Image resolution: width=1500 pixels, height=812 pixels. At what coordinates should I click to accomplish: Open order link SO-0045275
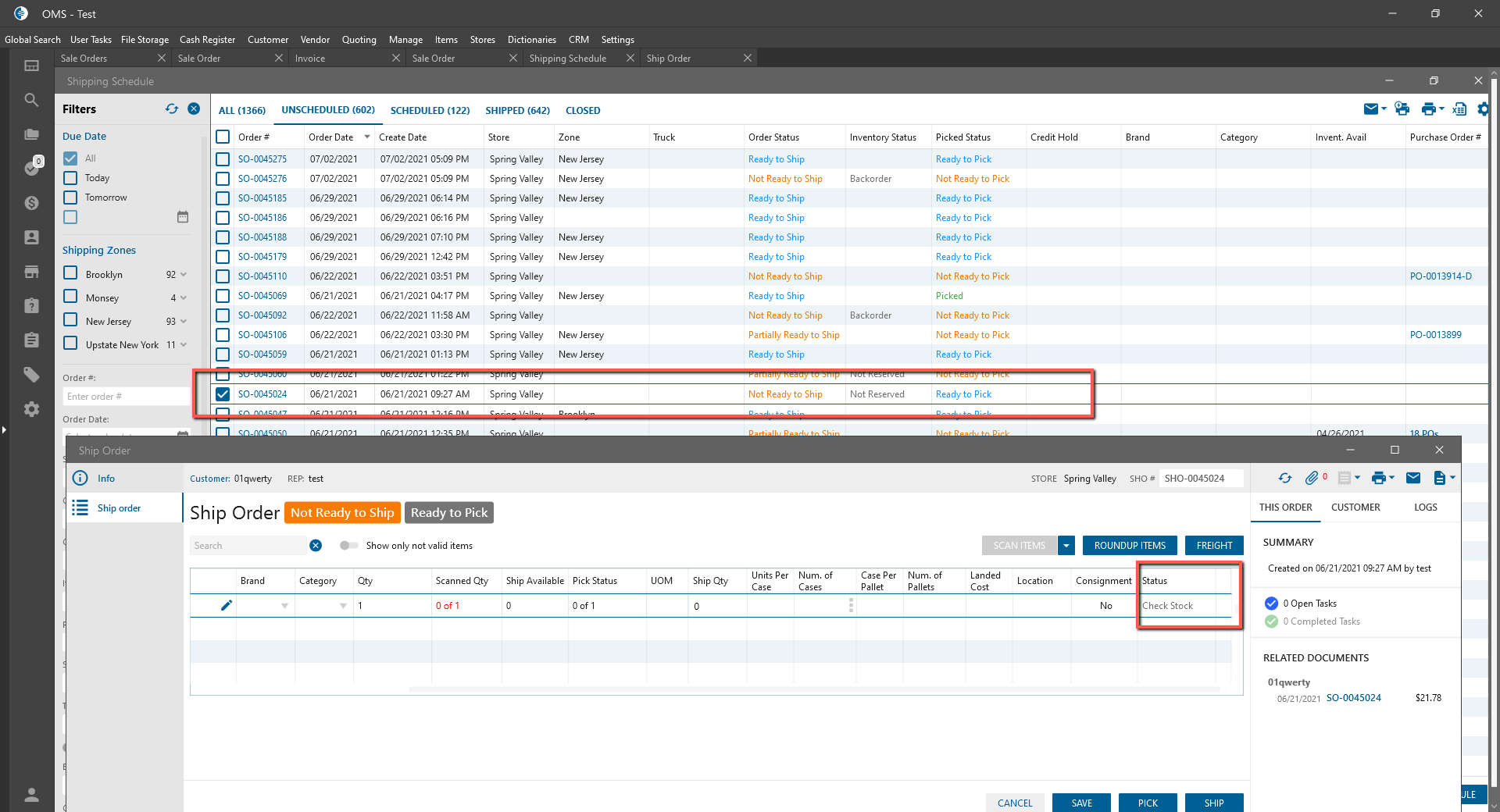point(262,159)
